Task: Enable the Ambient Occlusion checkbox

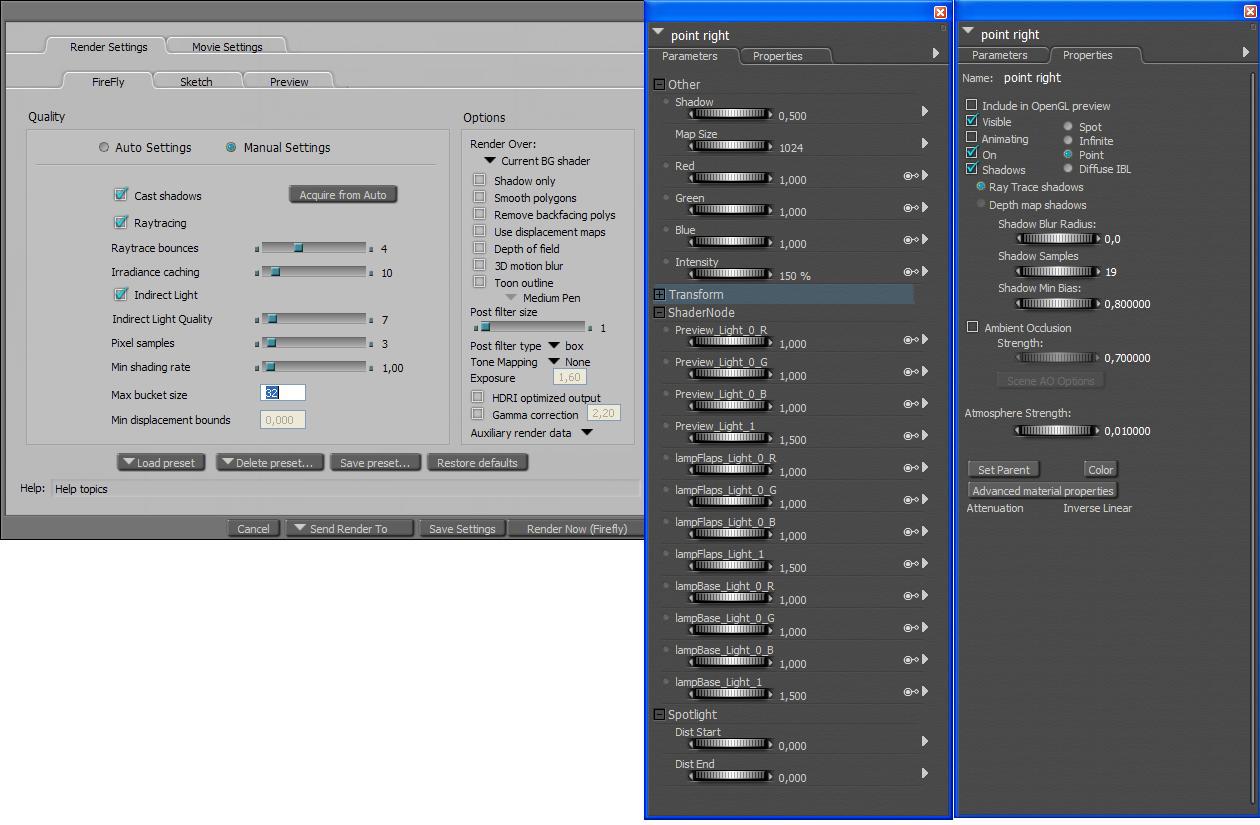Action: tap(972, 327)
